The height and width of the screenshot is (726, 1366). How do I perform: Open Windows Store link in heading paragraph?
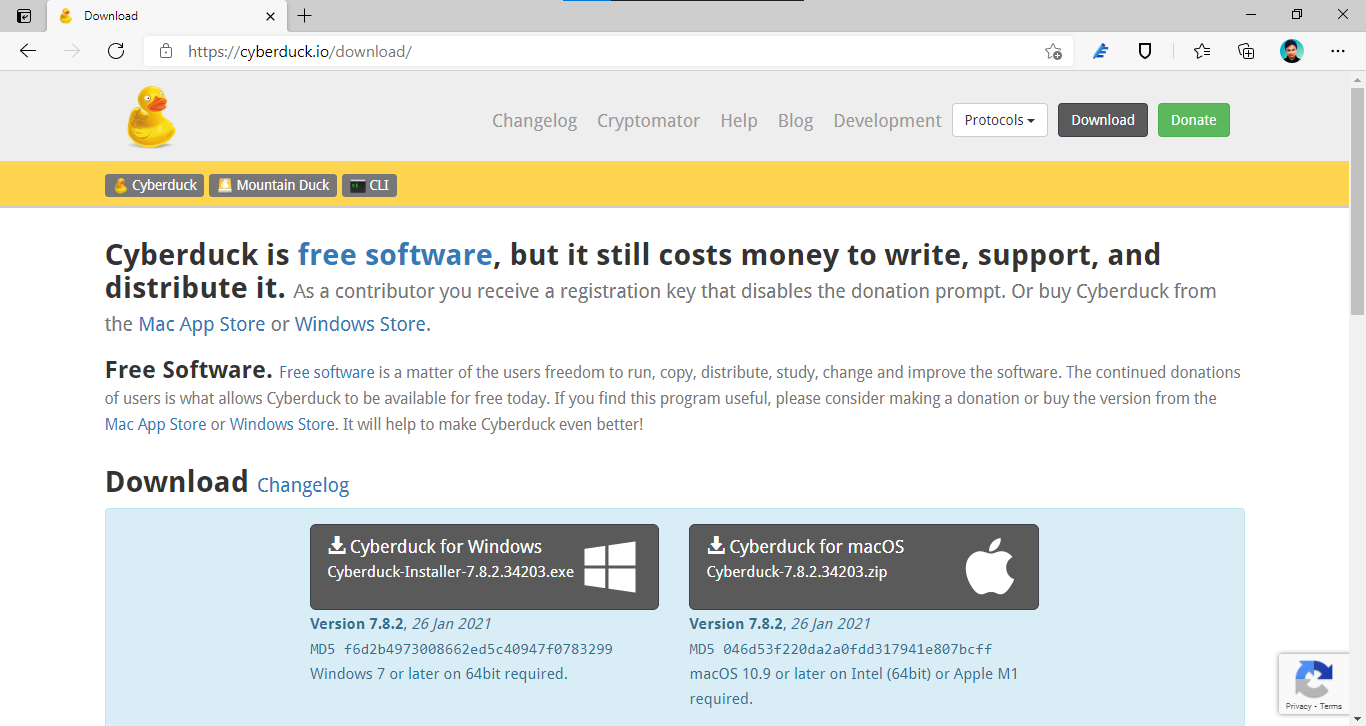(x=360, y=324)
